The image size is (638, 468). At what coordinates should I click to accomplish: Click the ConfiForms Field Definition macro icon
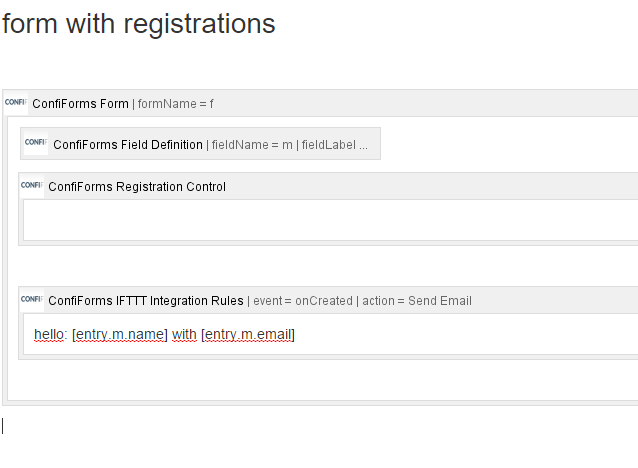click(x=36, y=143)
